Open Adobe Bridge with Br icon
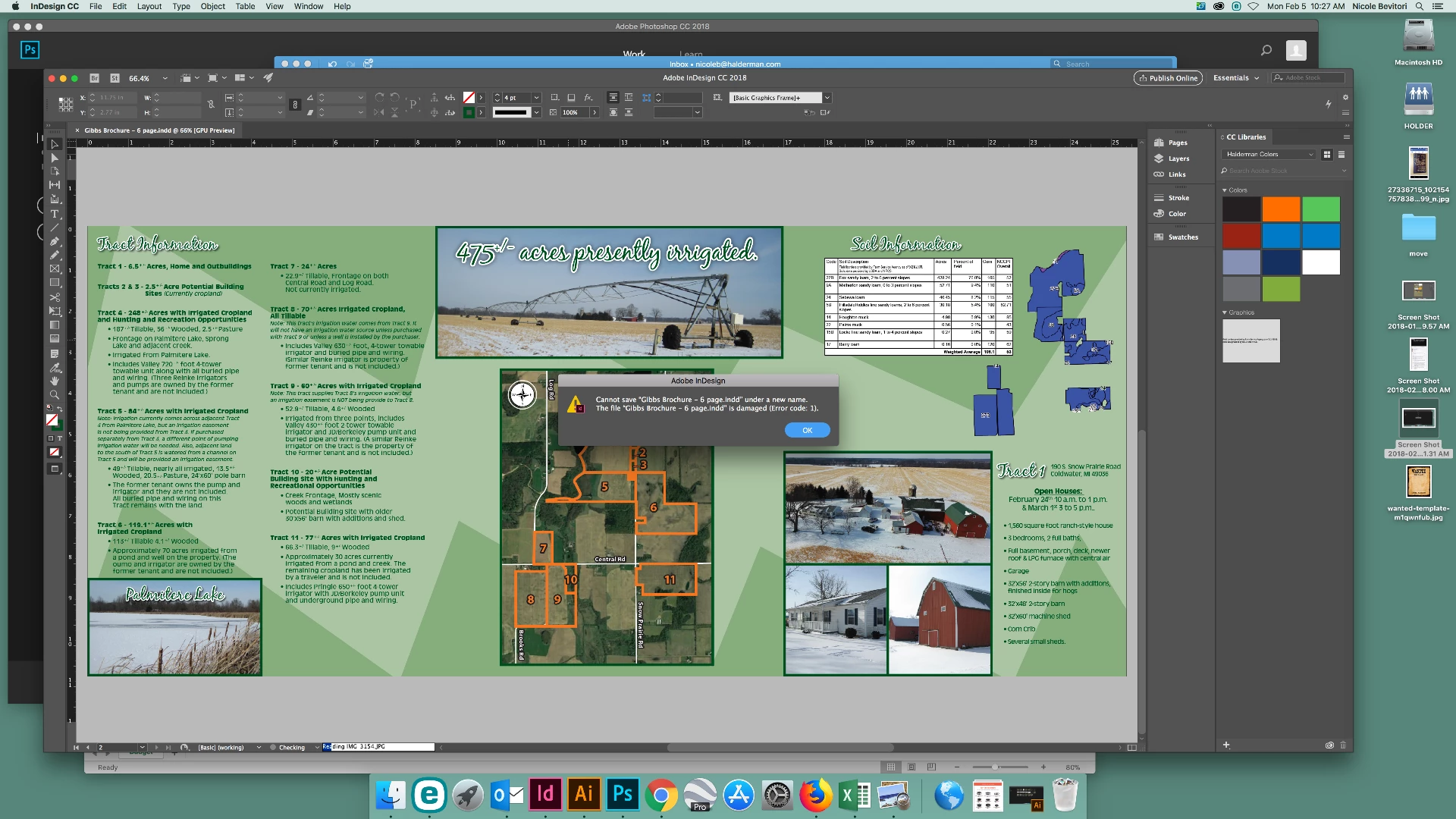The width and height of the screenshot is (1456, 819). (95, 78)
